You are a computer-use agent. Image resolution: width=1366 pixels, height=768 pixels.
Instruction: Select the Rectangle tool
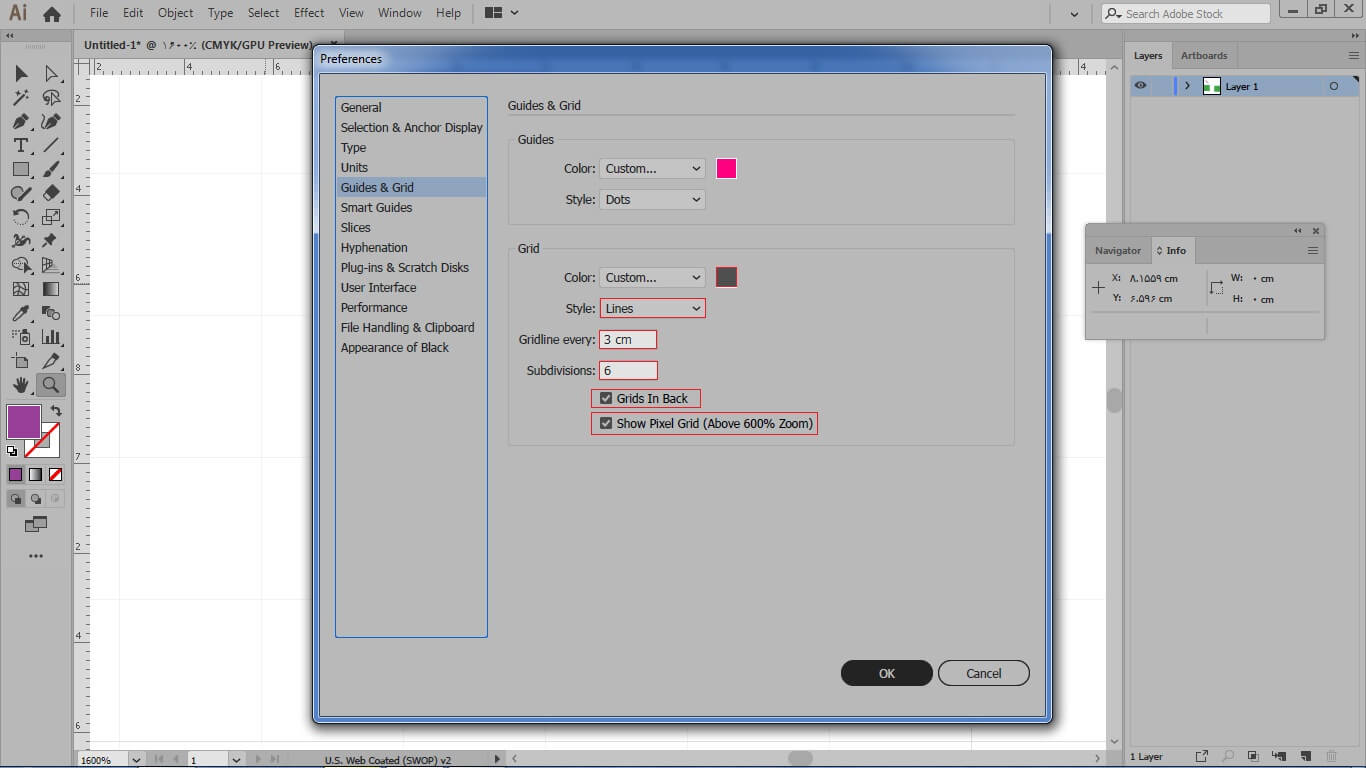(20, 169)
